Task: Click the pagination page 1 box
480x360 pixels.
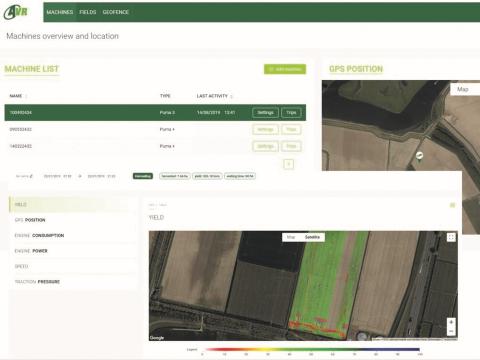Action: tap(289, 164)
